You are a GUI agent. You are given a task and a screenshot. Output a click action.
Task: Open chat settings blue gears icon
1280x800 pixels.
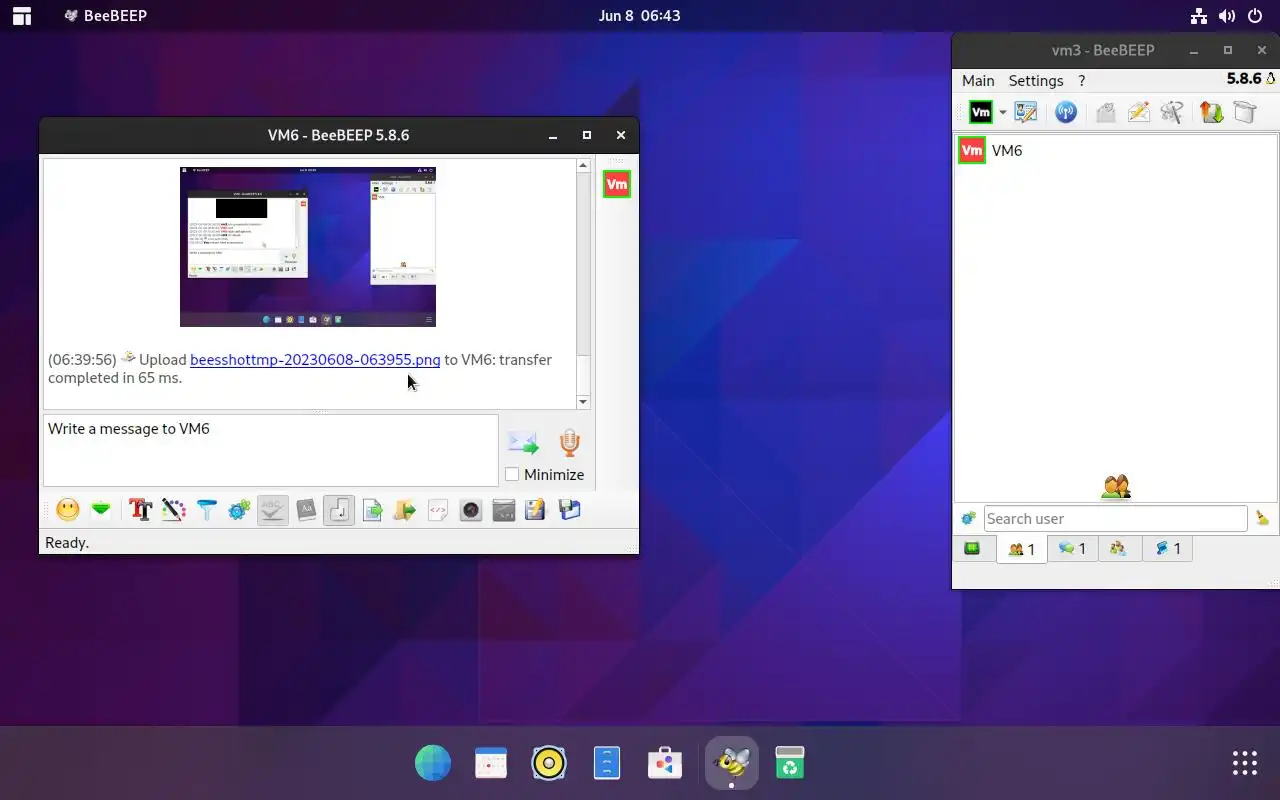coord(239,510)
